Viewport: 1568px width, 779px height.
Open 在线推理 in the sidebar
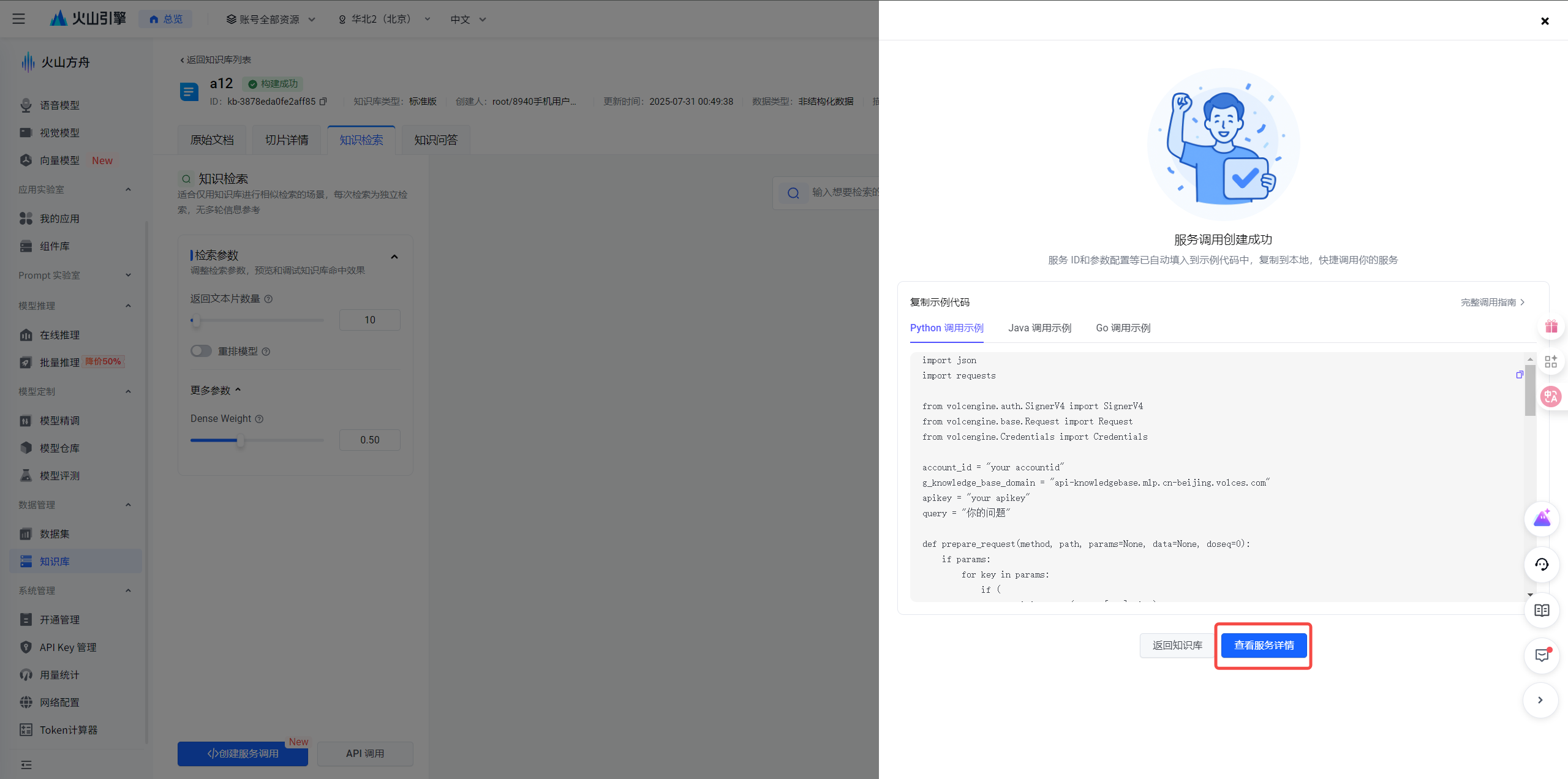click(x=59, y=335)
